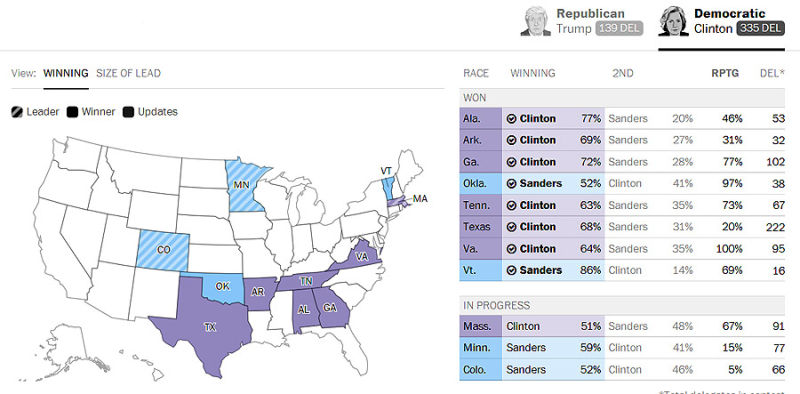
Task: Select Minnesota on the map
Action: point(244,185)
